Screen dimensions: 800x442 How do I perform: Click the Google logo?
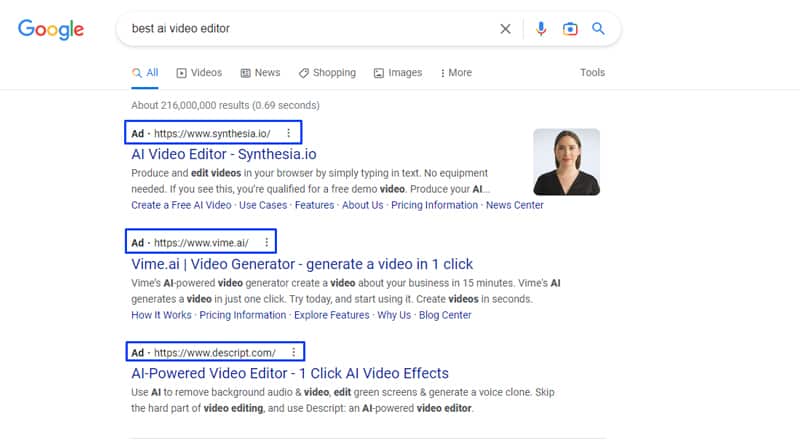tap(52, 29)
